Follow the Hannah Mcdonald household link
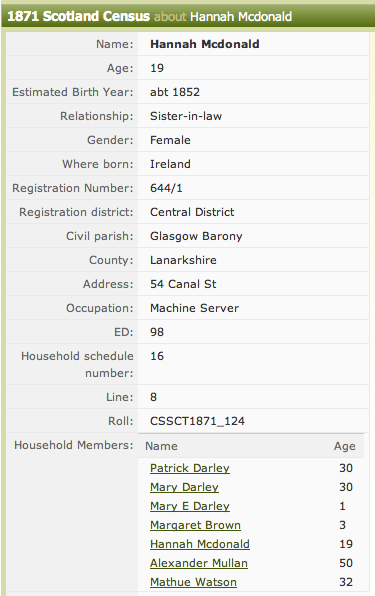The image size is (375, 596). [x=200, y=544]
